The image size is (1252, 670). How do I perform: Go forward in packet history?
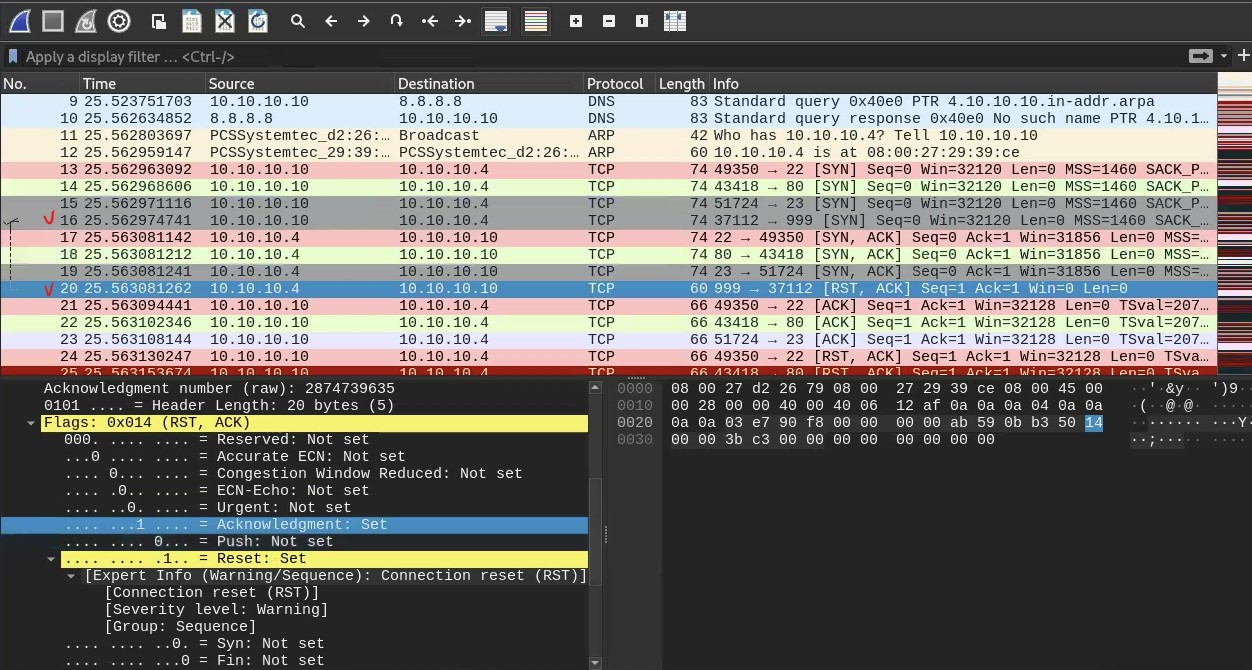tap(364, 20)
